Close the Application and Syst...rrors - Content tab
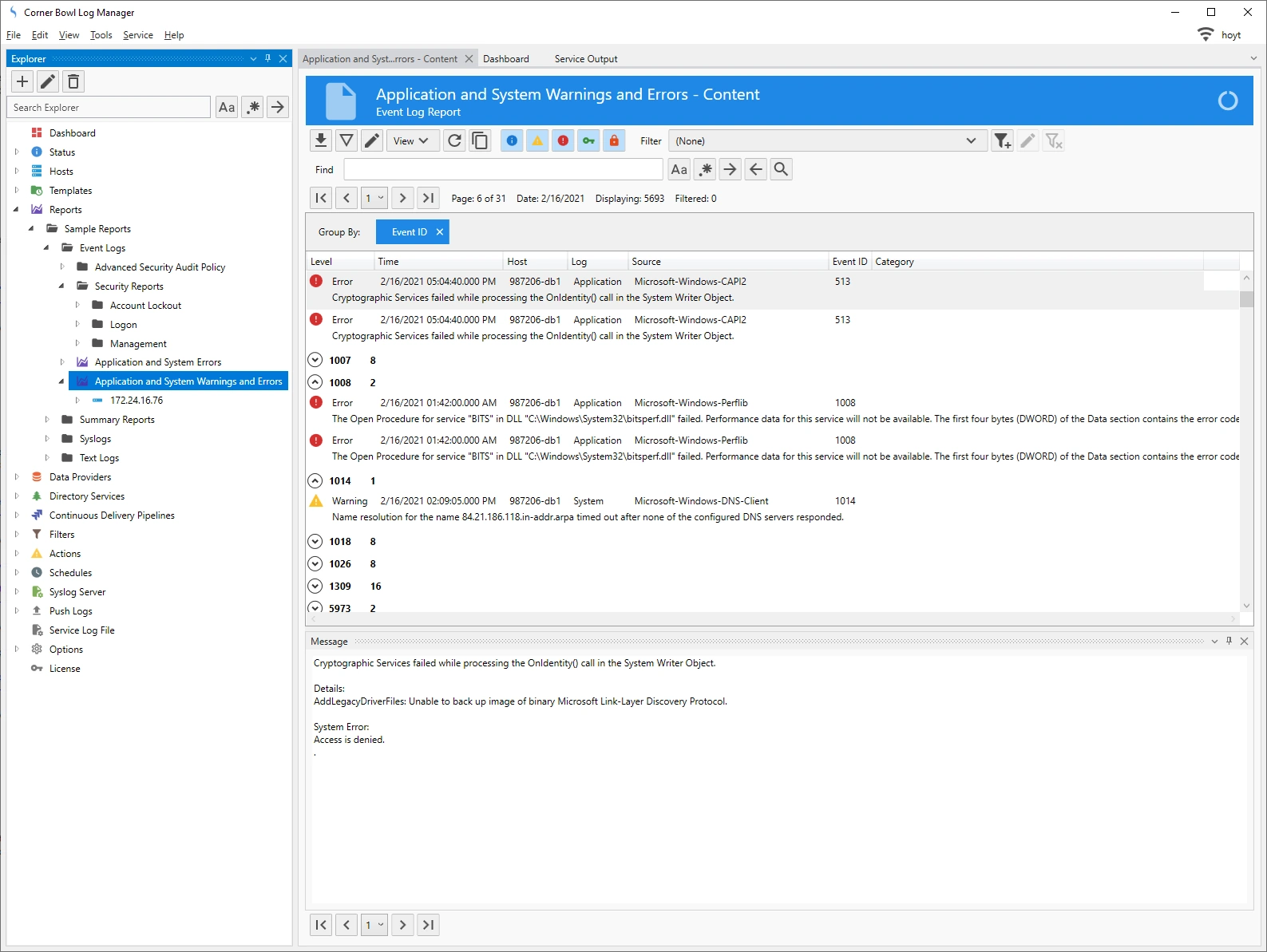1267x952 pixels. (x=469, y=59)
